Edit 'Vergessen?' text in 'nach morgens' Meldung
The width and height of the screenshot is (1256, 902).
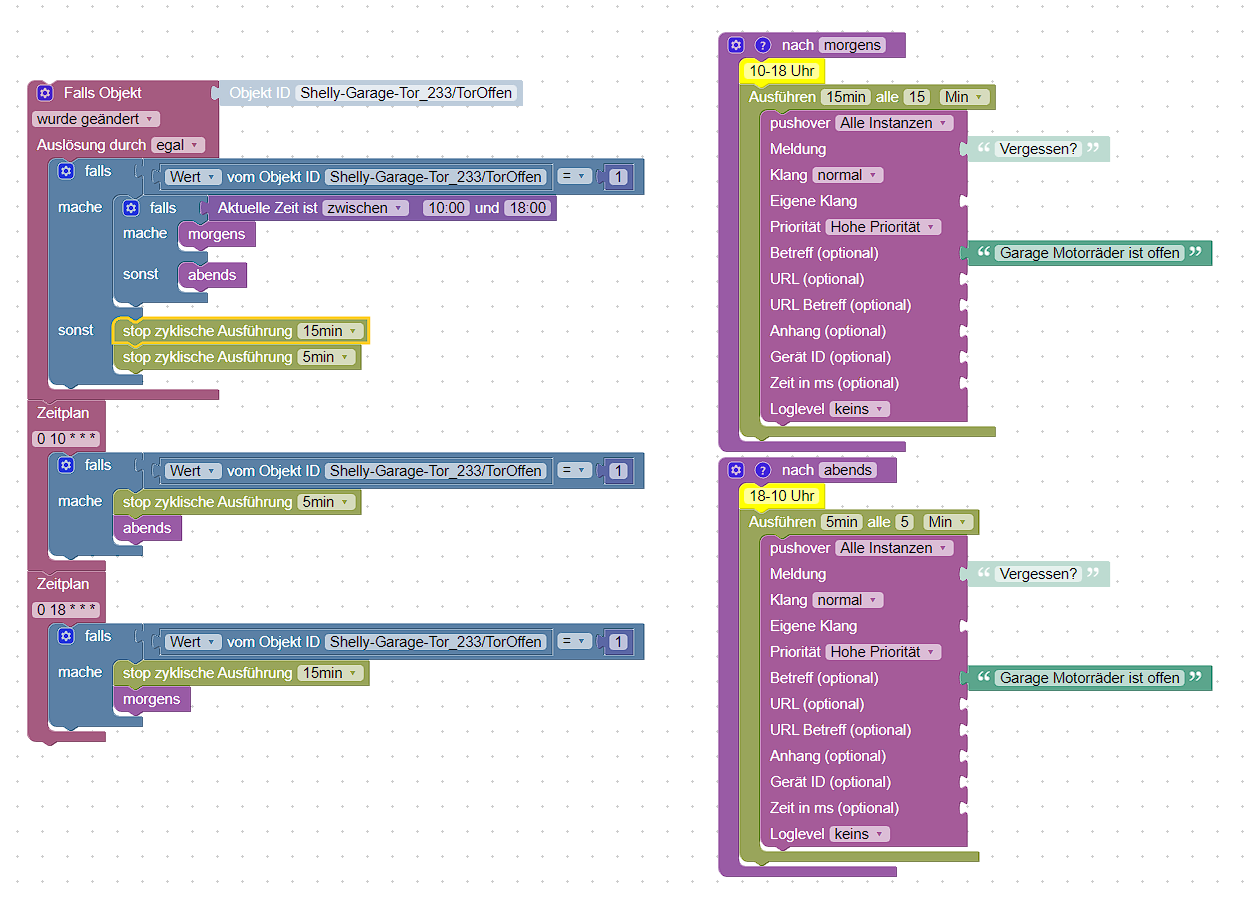(x=1038, y=149)
